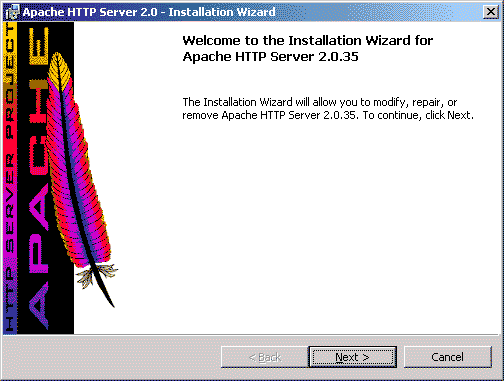Viewport: 504px width, 381px height.
Task: Close the Installation Wizard window
Action: point(491,12)
